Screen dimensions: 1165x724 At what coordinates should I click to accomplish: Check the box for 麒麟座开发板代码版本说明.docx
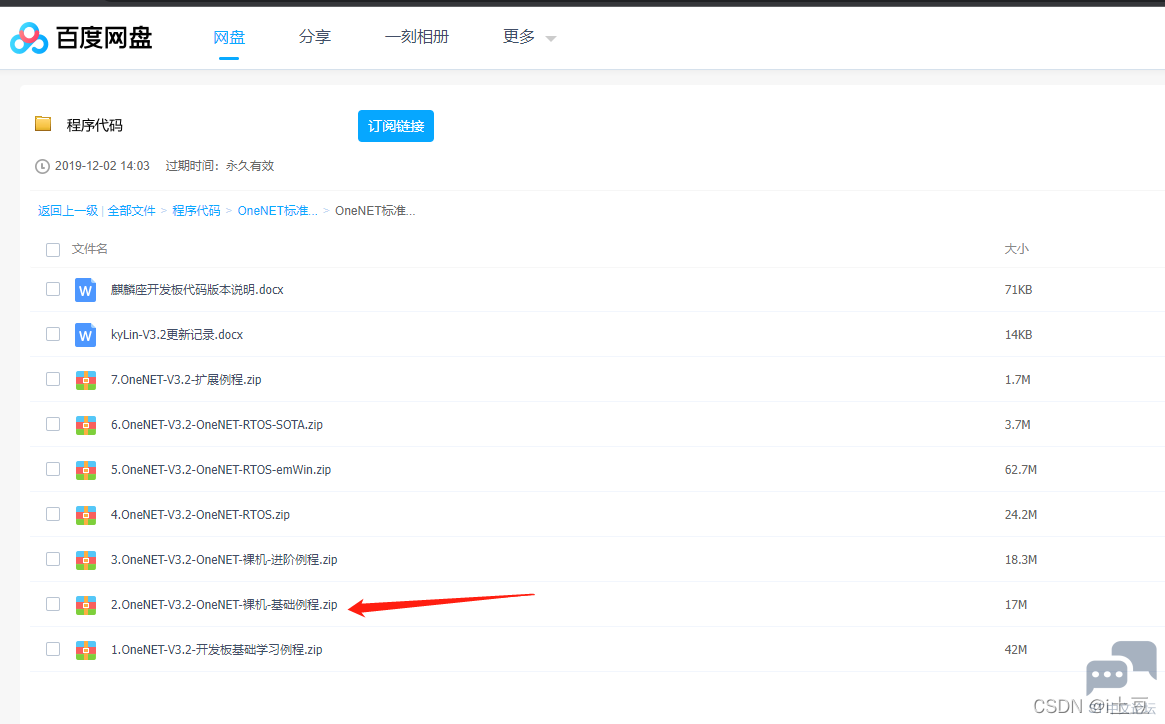[53, 289]
